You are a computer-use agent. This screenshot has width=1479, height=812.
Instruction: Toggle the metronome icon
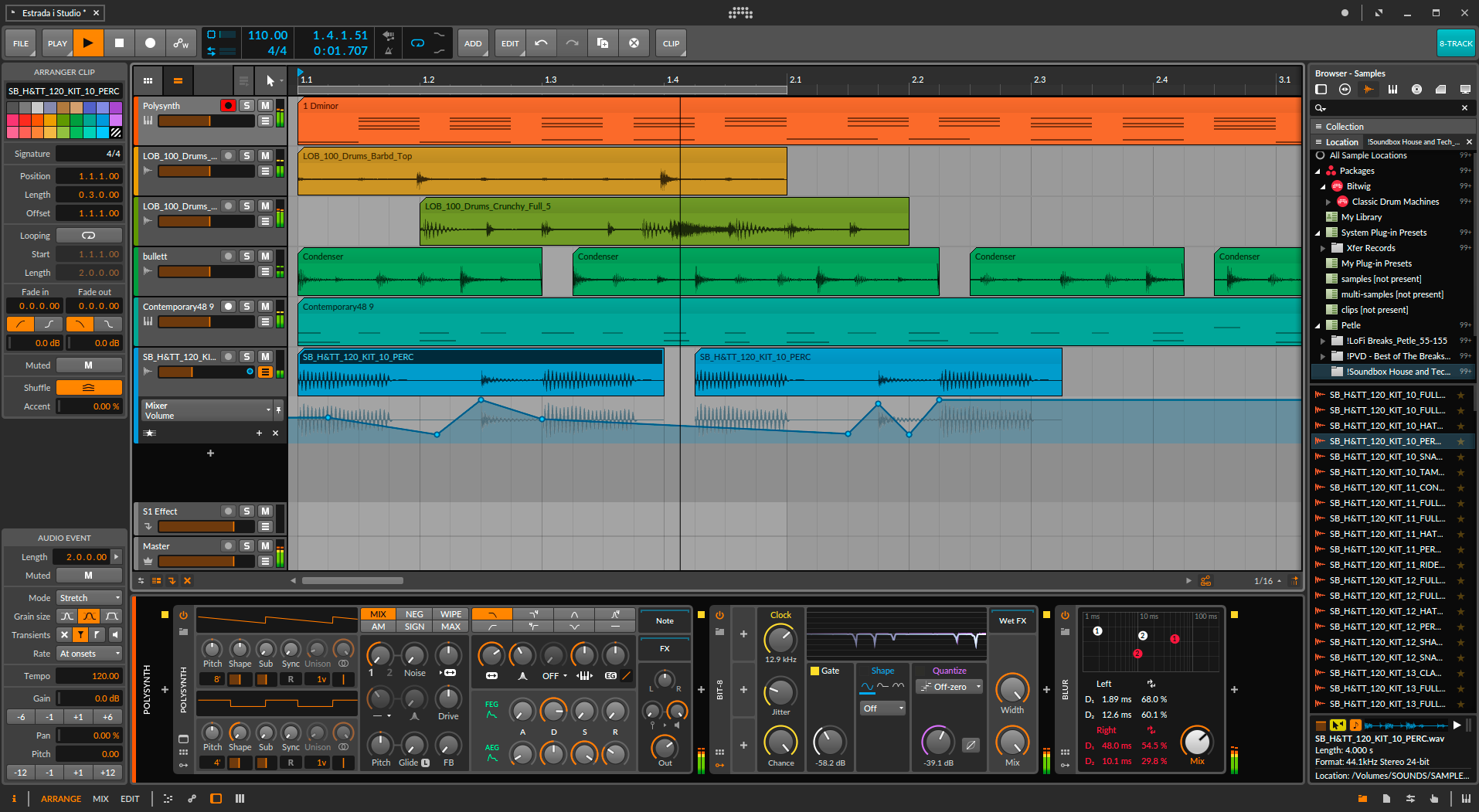click(389, 51)
